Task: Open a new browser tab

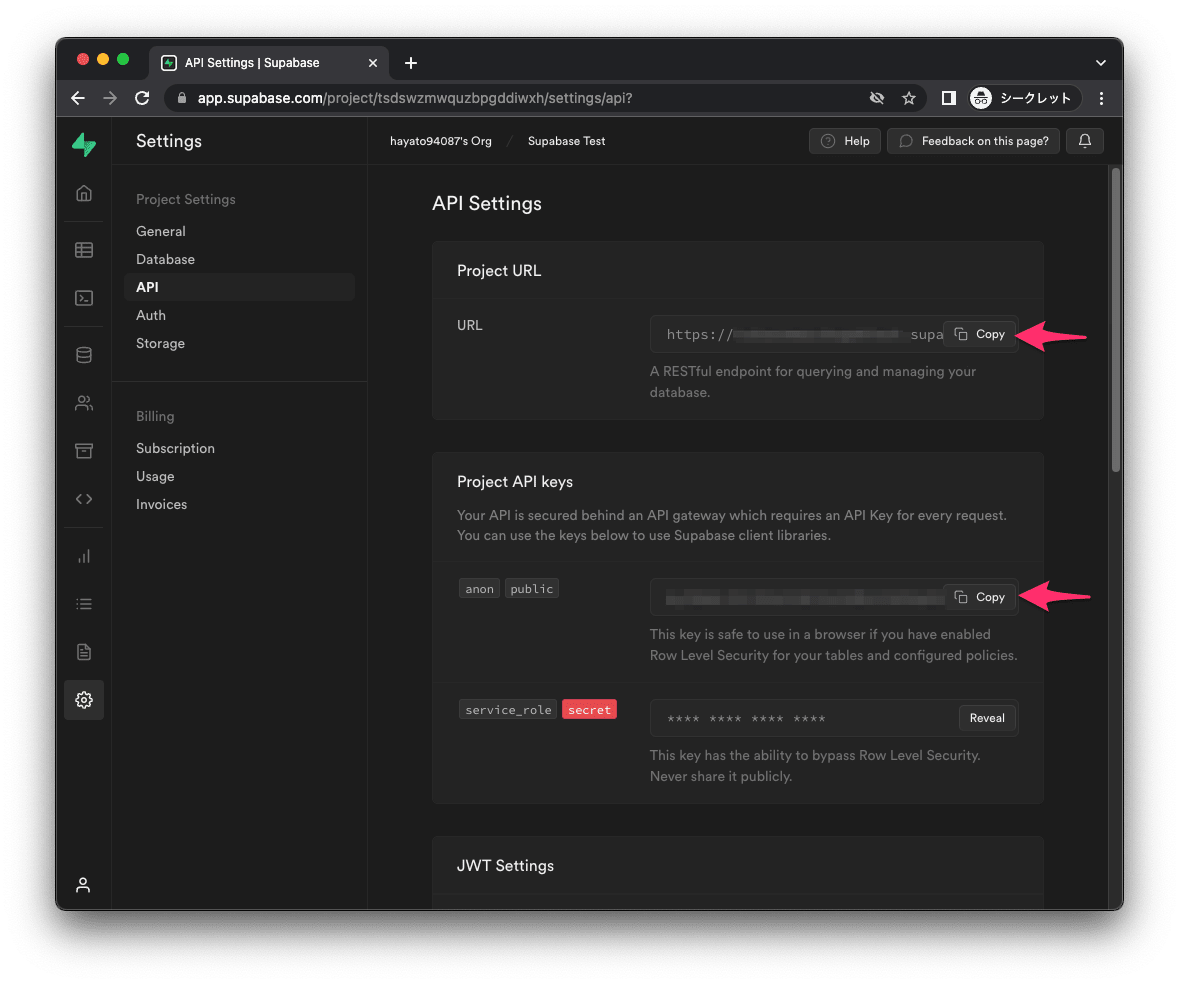Action: [411, 63]
